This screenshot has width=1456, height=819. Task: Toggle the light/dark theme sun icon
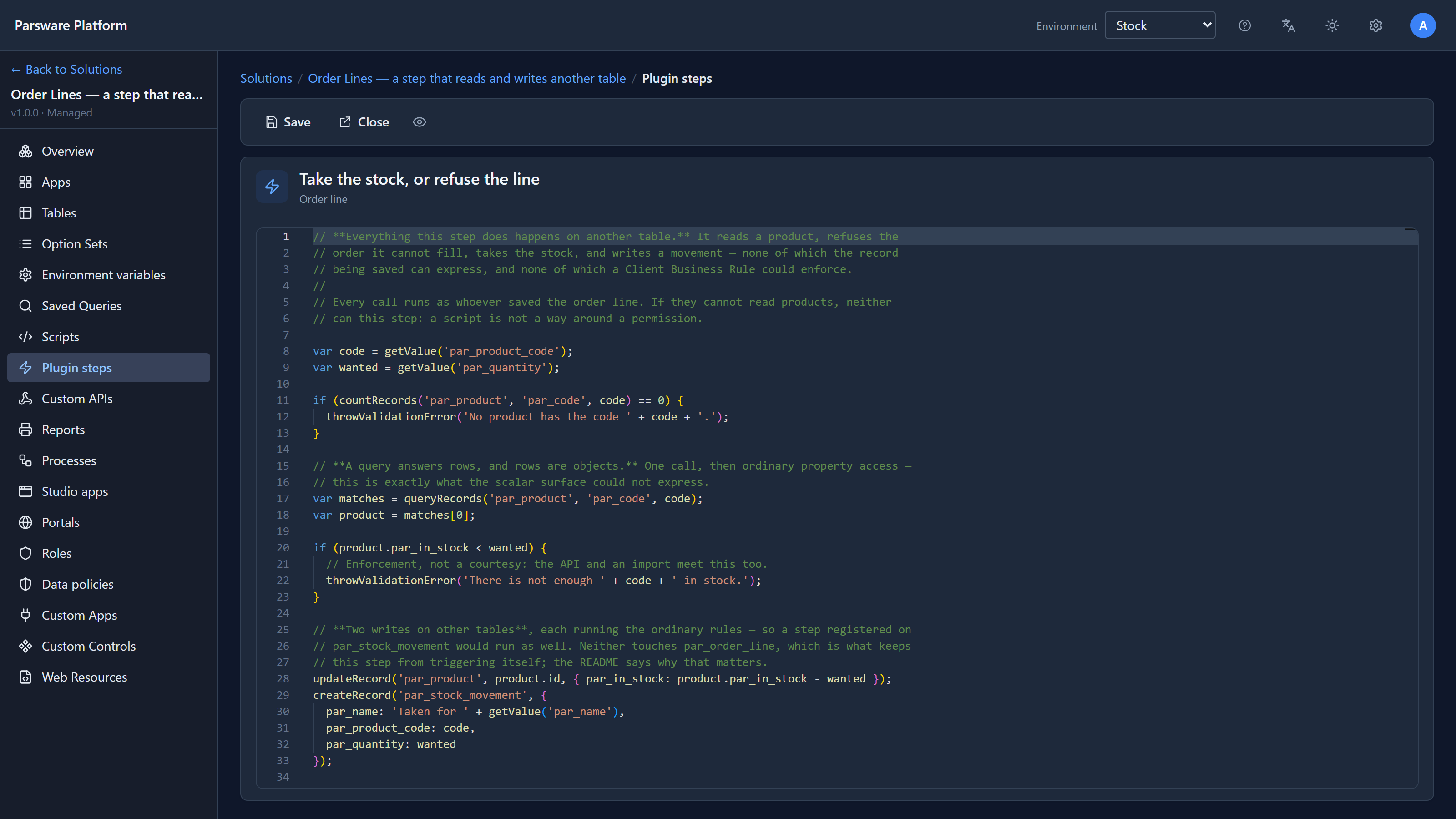pos(1332,25)
